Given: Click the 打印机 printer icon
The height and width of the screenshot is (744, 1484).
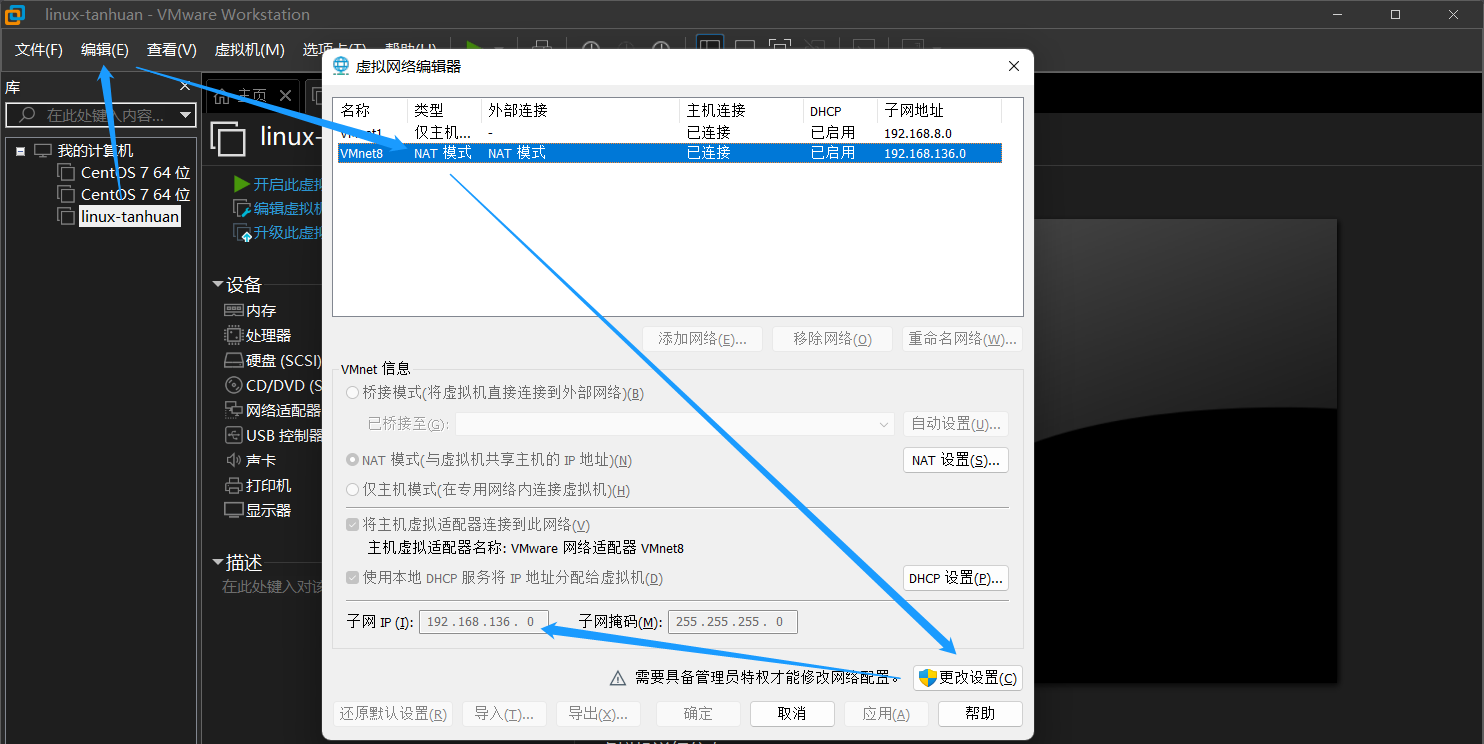Looking at the screenshot, I should [234, 485].
